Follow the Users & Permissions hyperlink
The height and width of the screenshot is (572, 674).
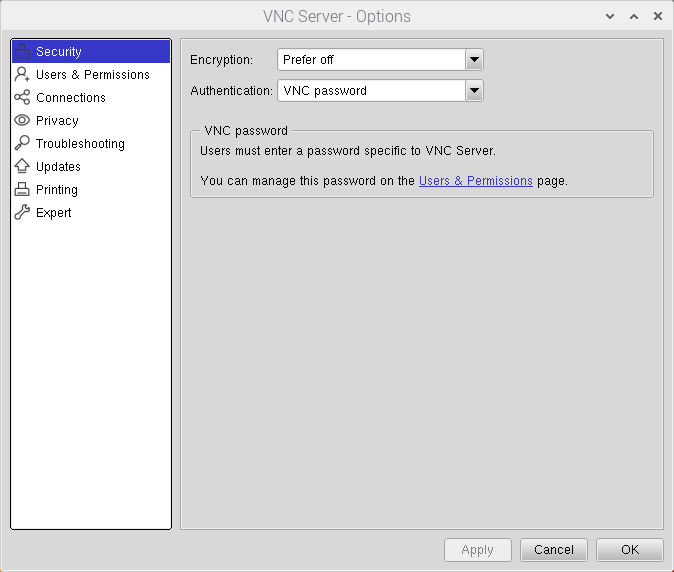(x=475, y=181)
